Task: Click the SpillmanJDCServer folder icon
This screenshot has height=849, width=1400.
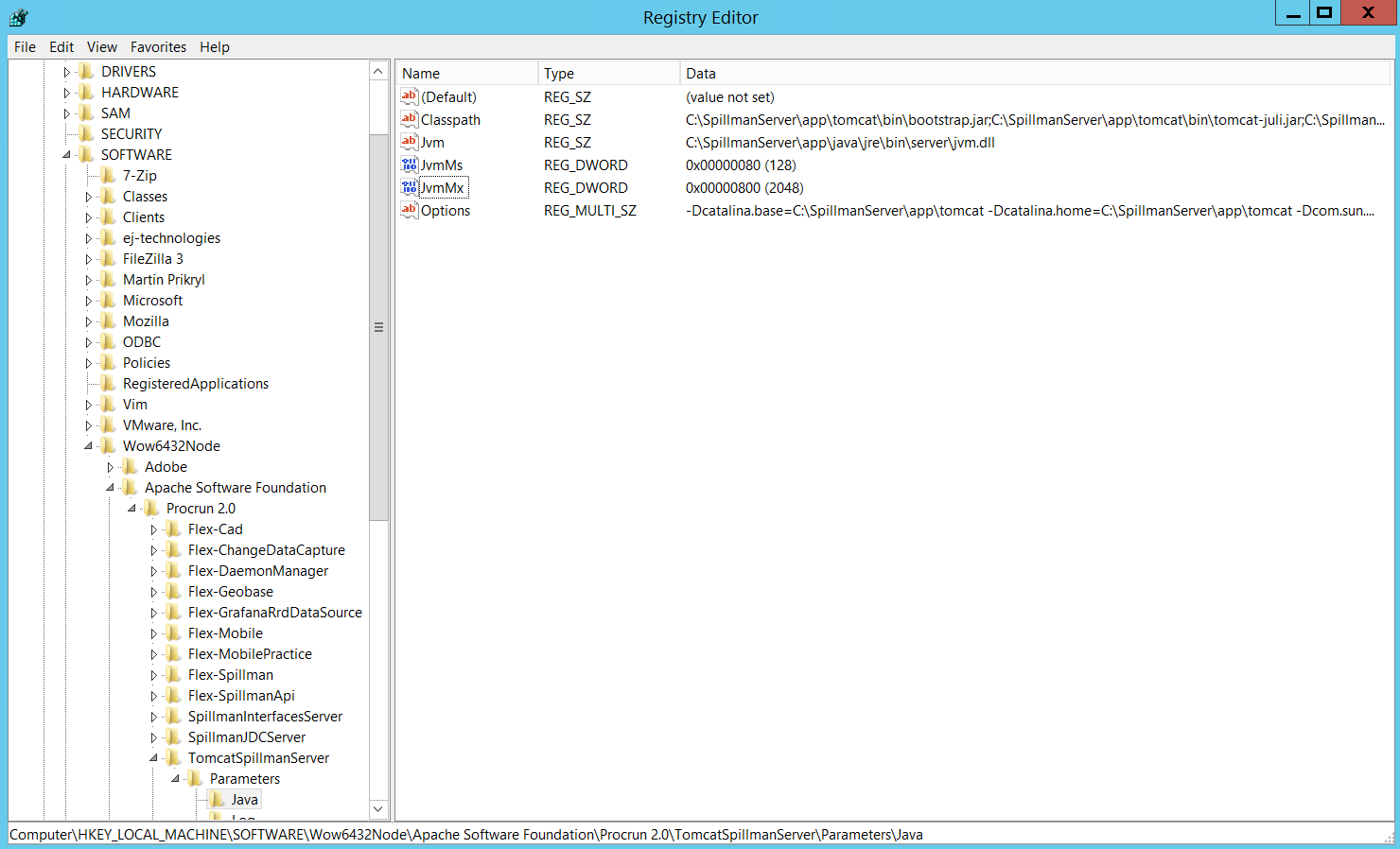Action: 174,737
